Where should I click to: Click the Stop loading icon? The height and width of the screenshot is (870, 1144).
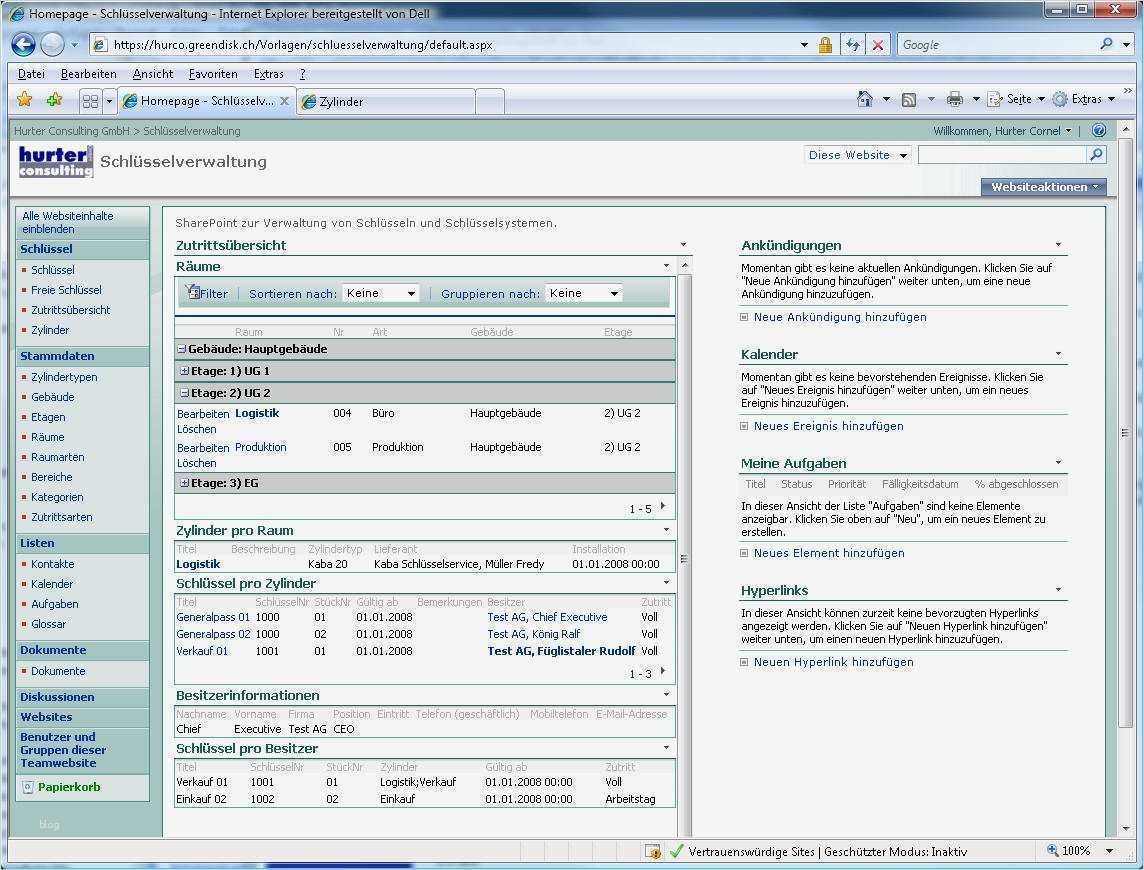(878, 45)
